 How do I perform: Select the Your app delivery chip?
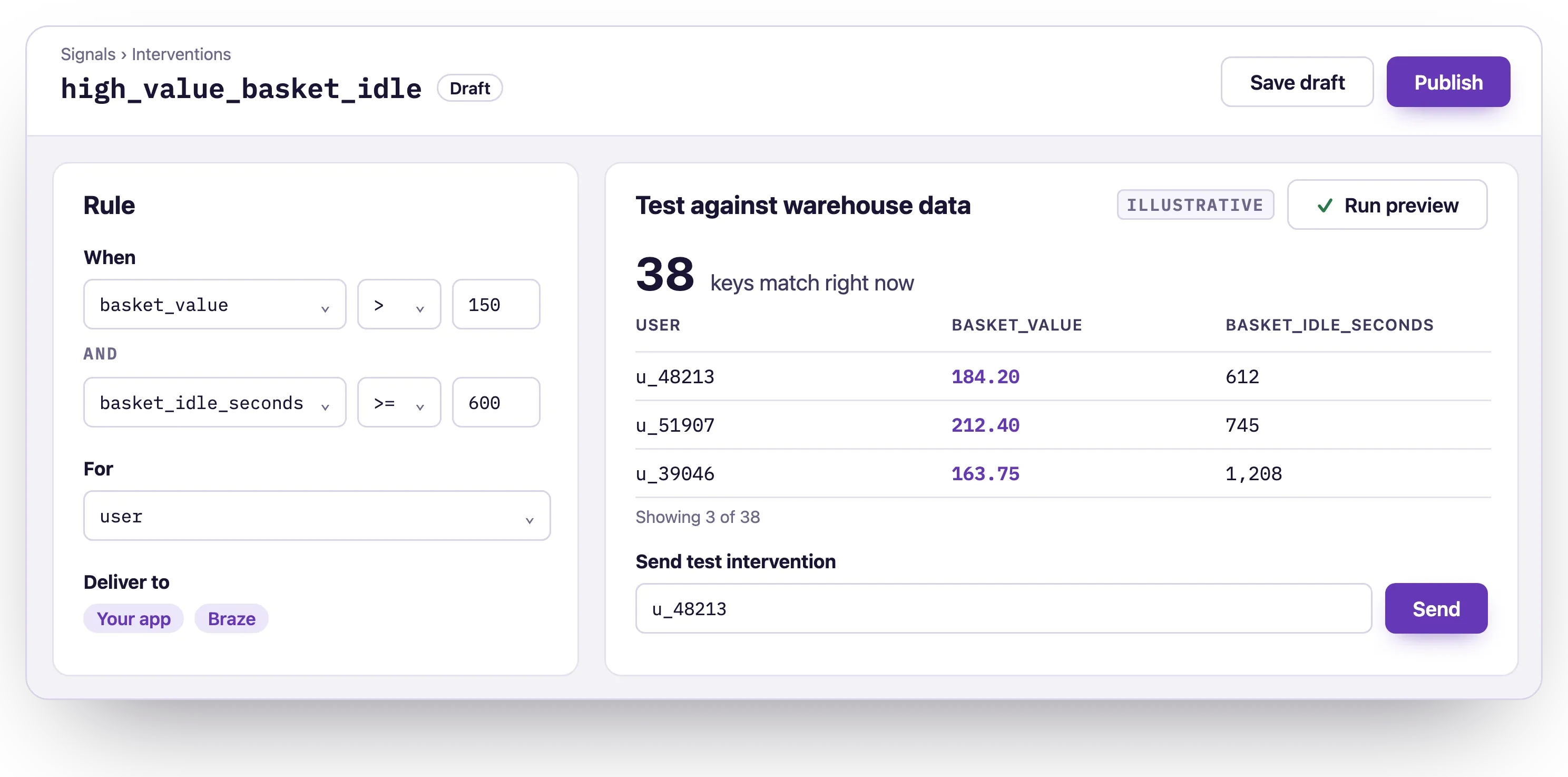(133, 619)
